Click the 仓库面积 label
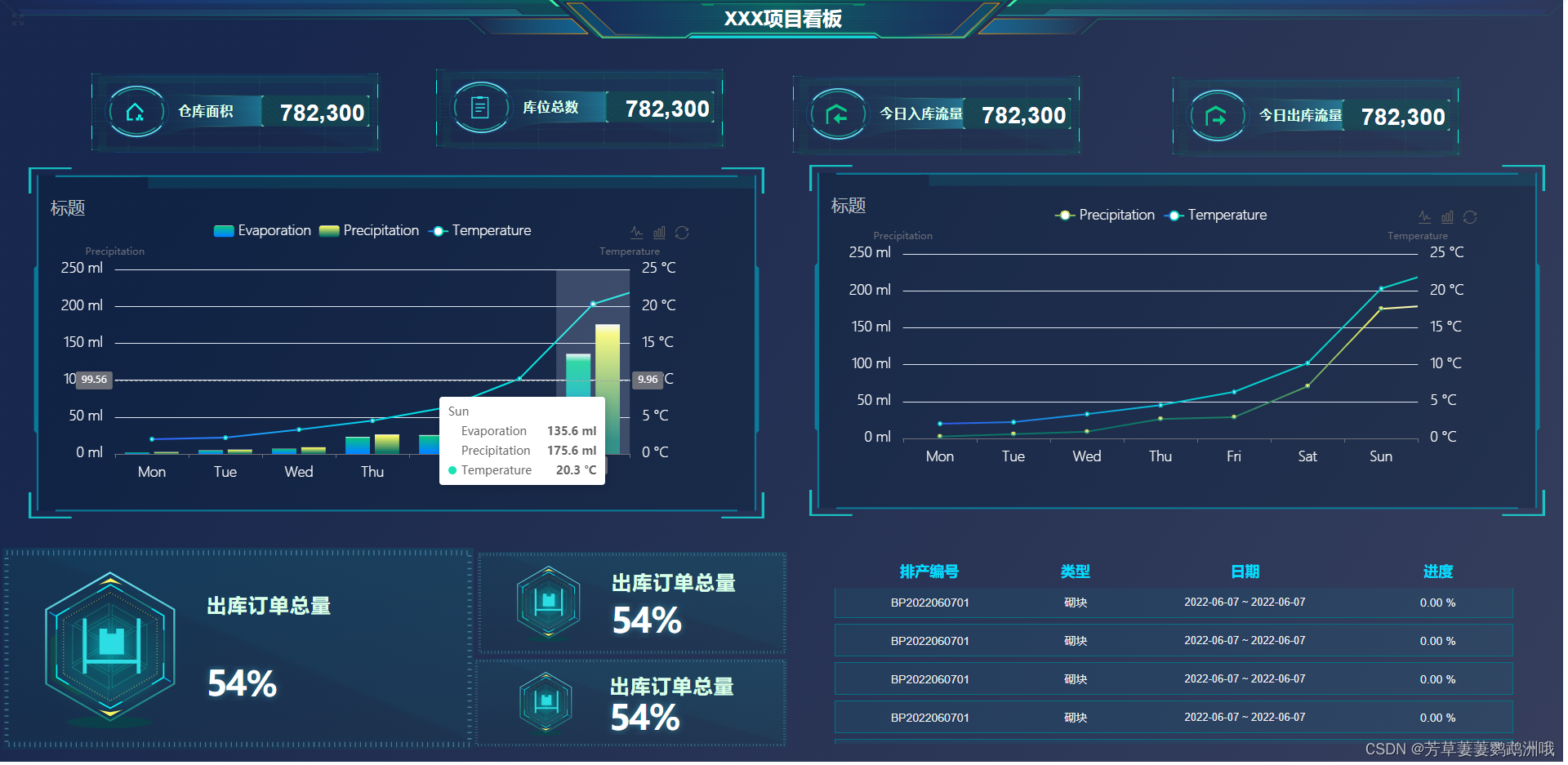 206,112
